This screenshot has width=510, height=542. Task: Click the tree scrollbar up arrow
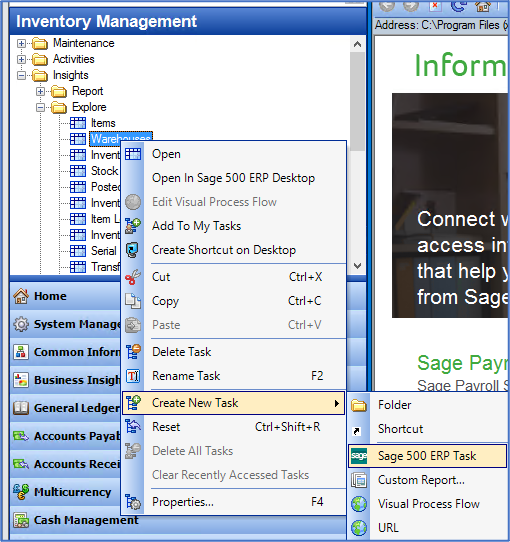point(358,44)
